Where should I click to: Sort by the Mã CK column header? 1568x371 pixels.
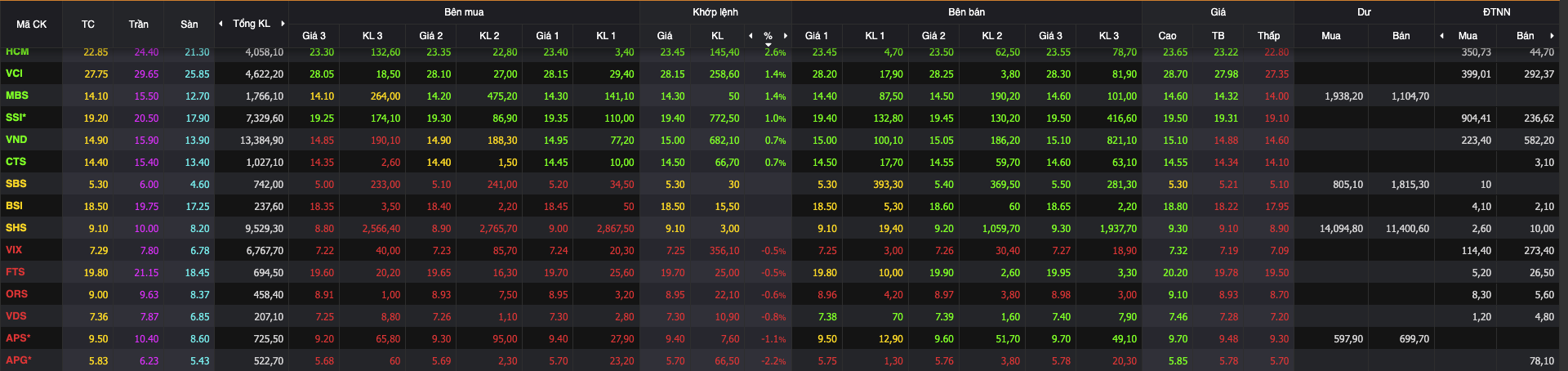tap(31, 25)
